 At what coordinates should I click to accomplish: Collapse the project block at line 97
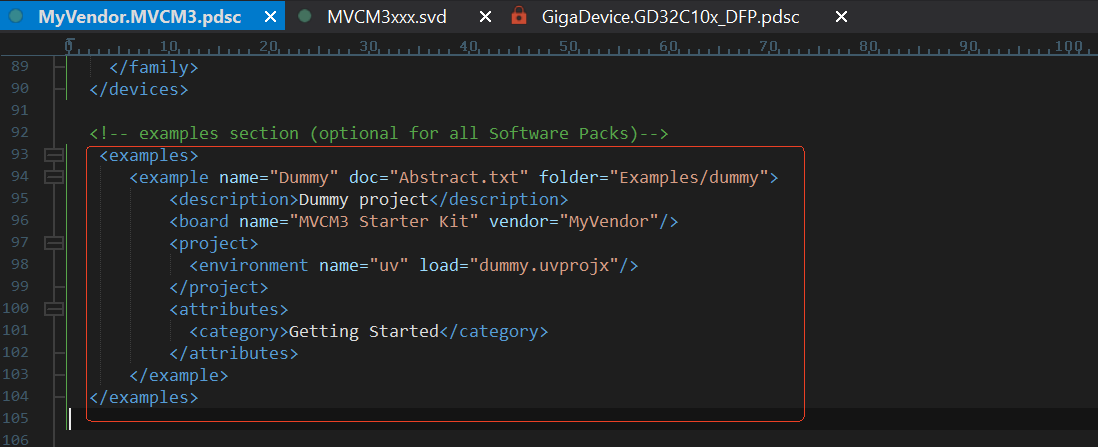coord(53,243)
